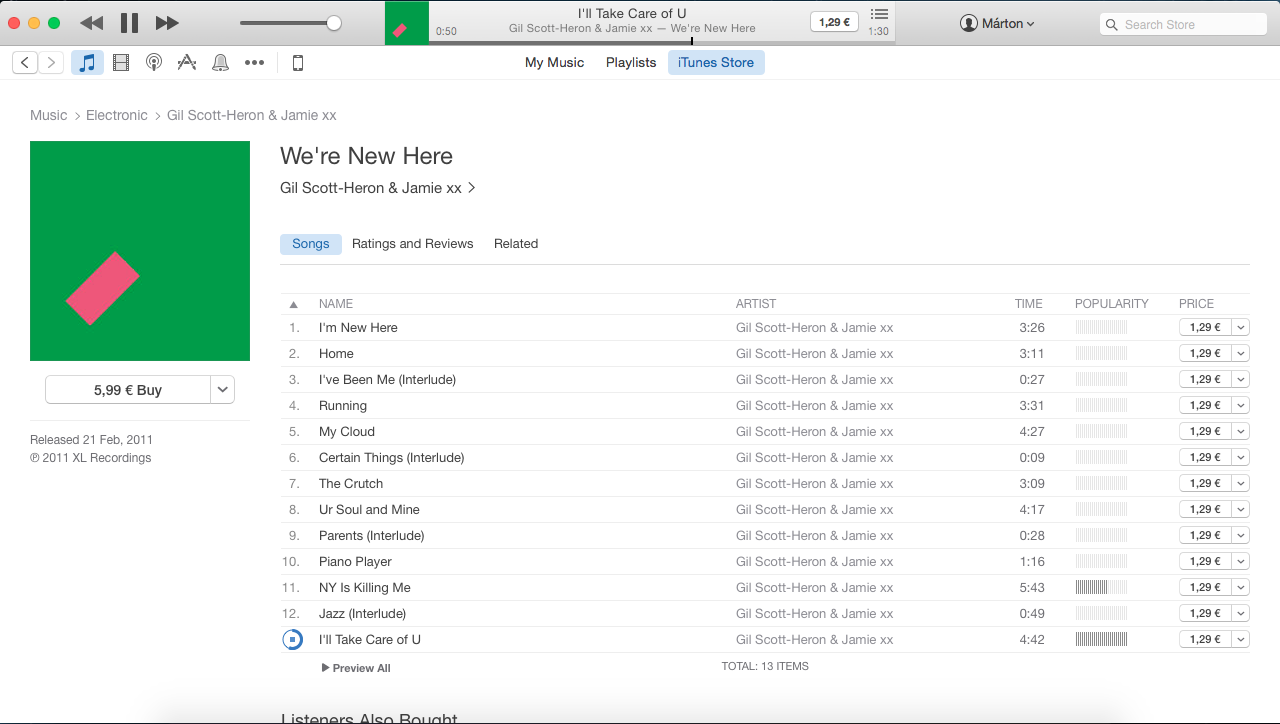This screenshot has height=724, width=1280.
Task: Open Electronic genre in the breadcrumb
Action: (x=117, y=115)
